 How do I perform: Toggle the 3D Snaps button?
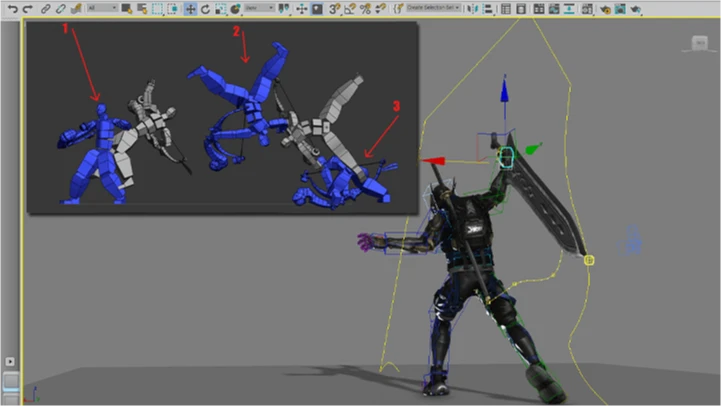[x=334, y=9]
